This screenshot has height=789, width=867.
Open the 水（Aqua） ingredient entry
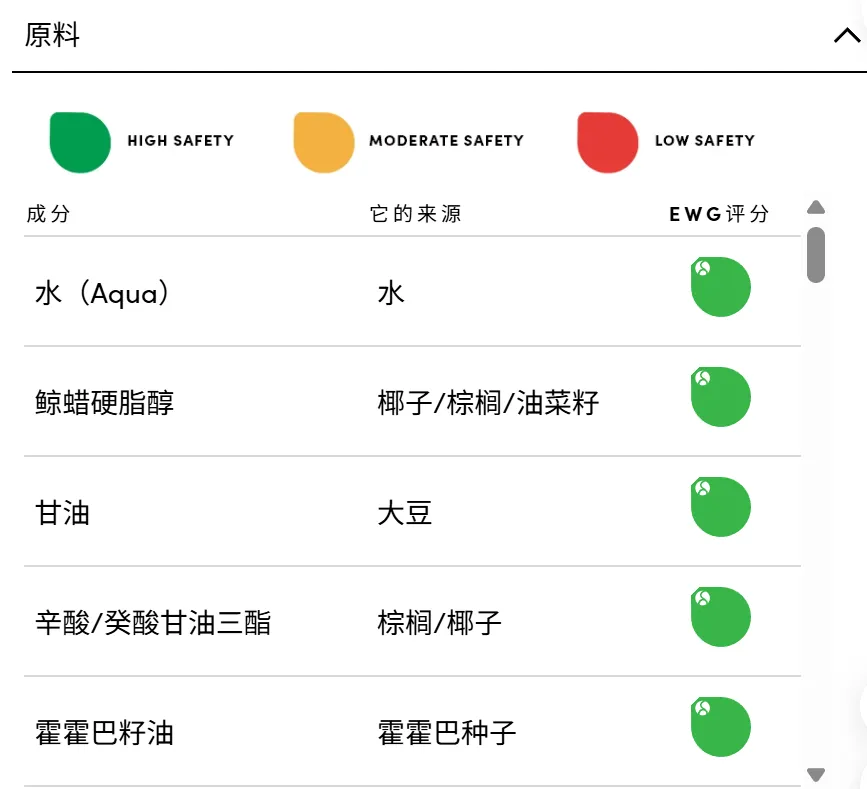click(x=100, y=293)
